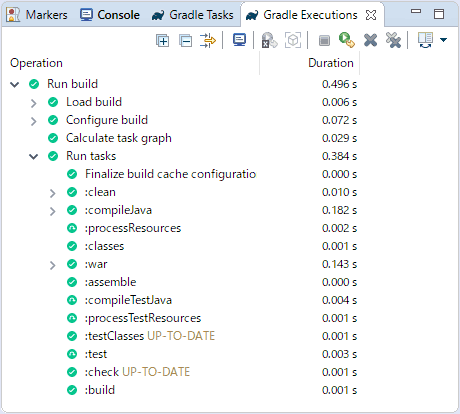
Task: Open the switch executions dropdown arrow
Action: pyautogui.click(x=443, y=40)
